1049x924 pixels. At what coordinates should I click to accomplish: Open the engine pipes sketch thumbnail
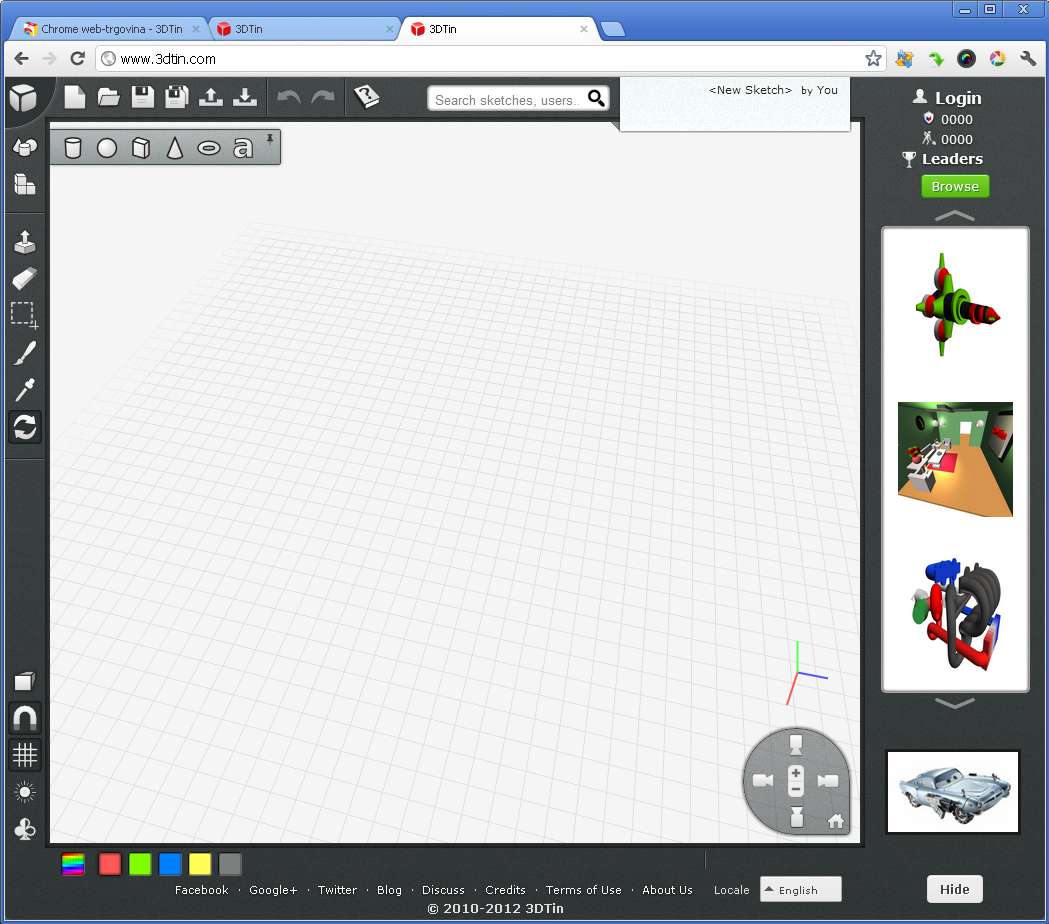click(955, 614)
